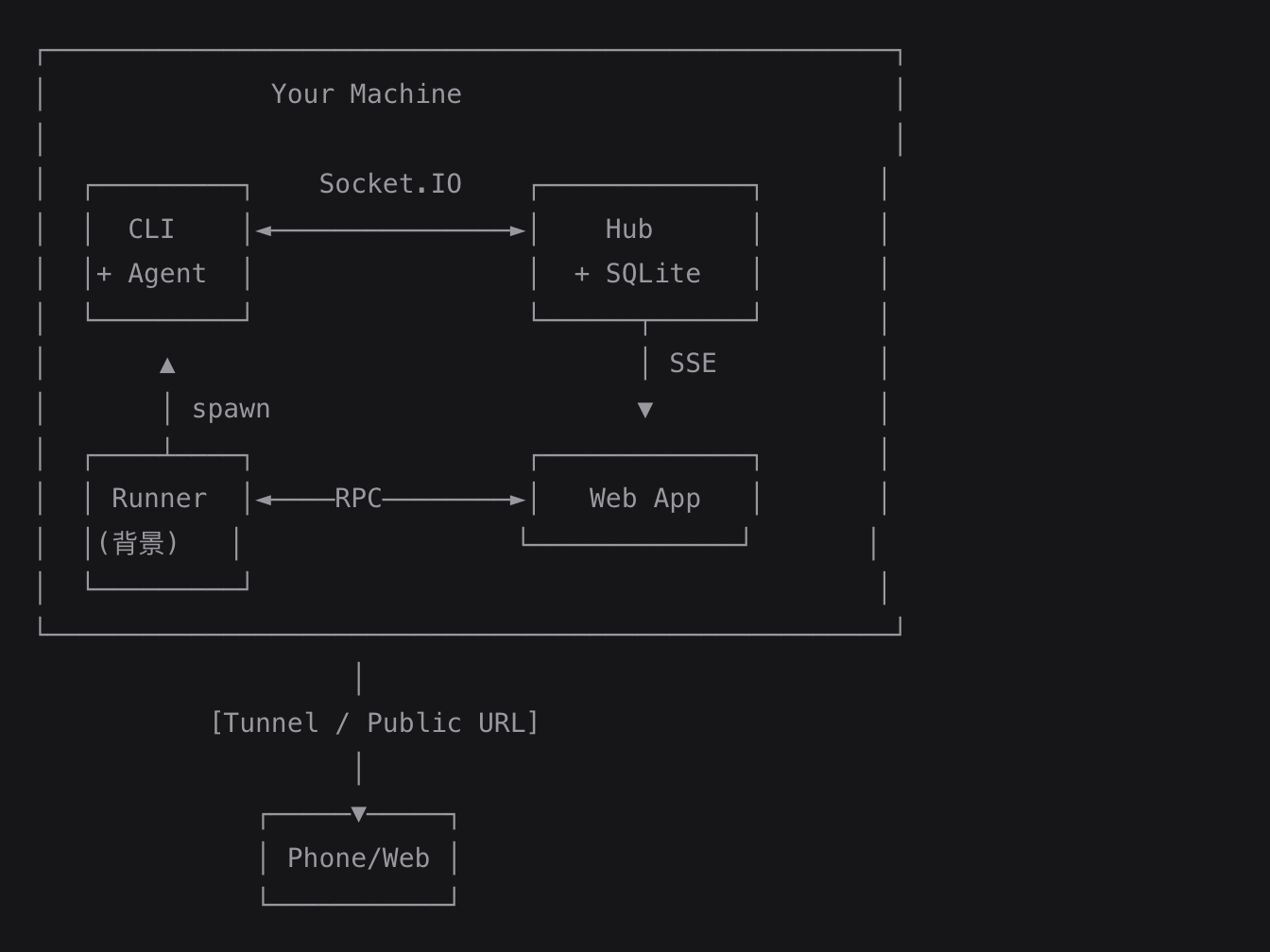This screenshot has height=952, width=1270.
Task: Click the arrowhead pointing into Web App box
Action: coord(517,500)
